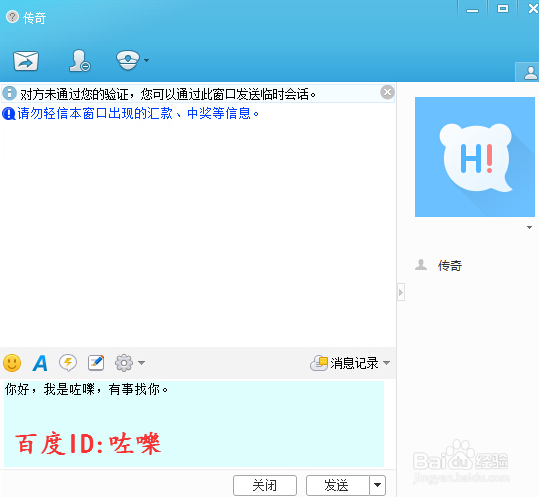539x497 pixels.
Task: Expand the gear settings dropdown arrow
Action: tap(141, 363)
